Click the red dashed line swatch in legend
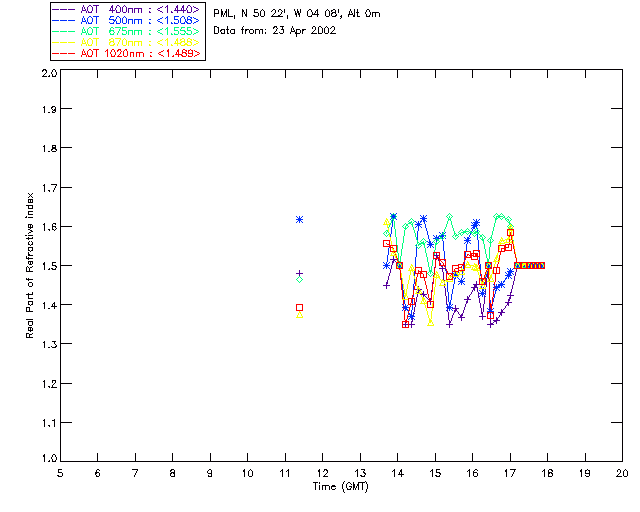Screen dimensions: 640x512 [64, 53]
